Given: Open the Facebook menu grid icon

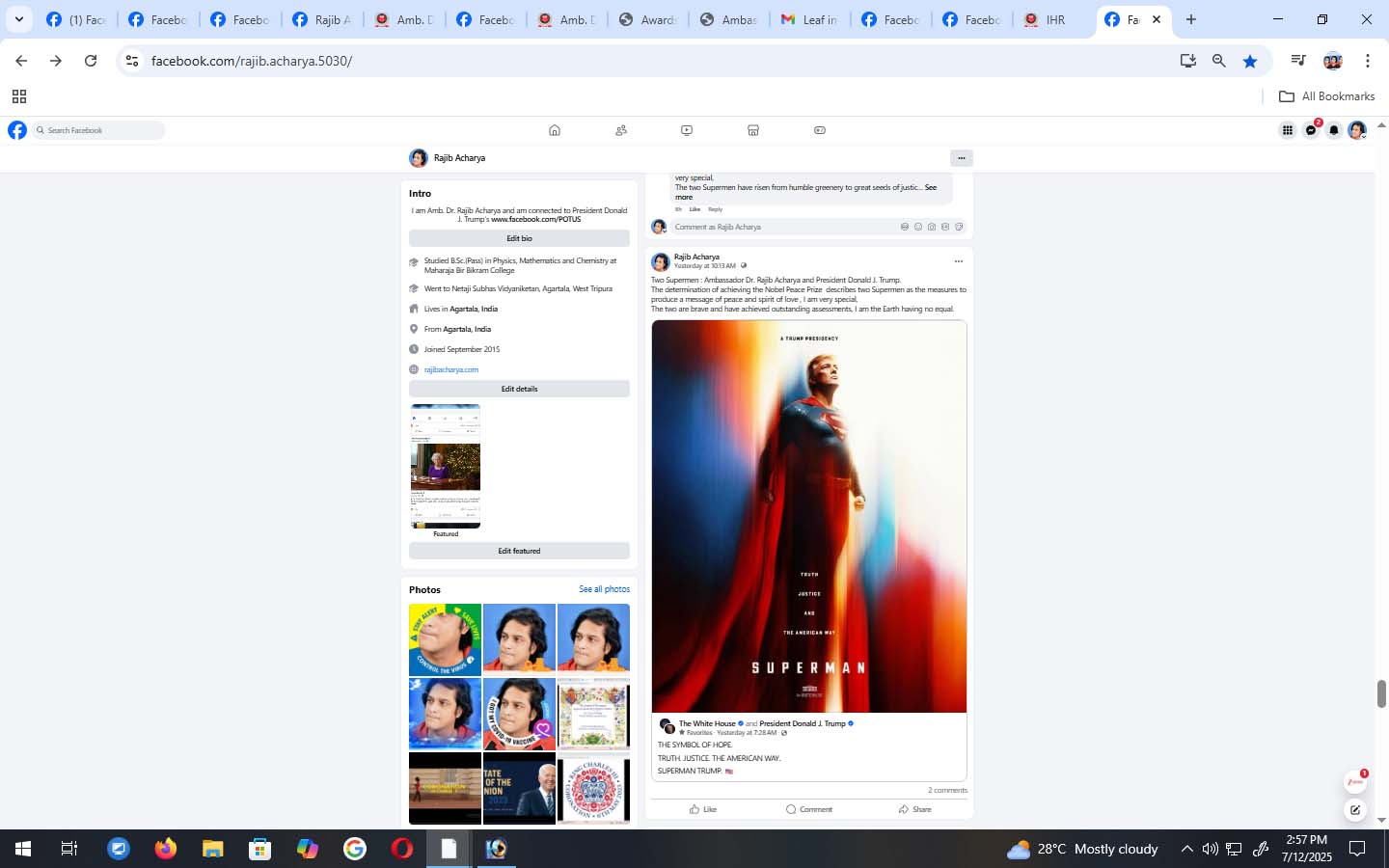Looking at the screenshot, I should coord(1288,130).
